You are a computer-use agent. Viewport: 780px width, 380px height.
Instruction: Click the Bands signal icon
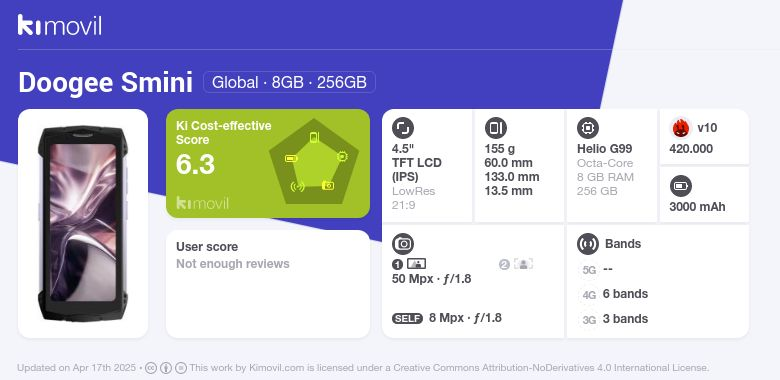point(588,244)
